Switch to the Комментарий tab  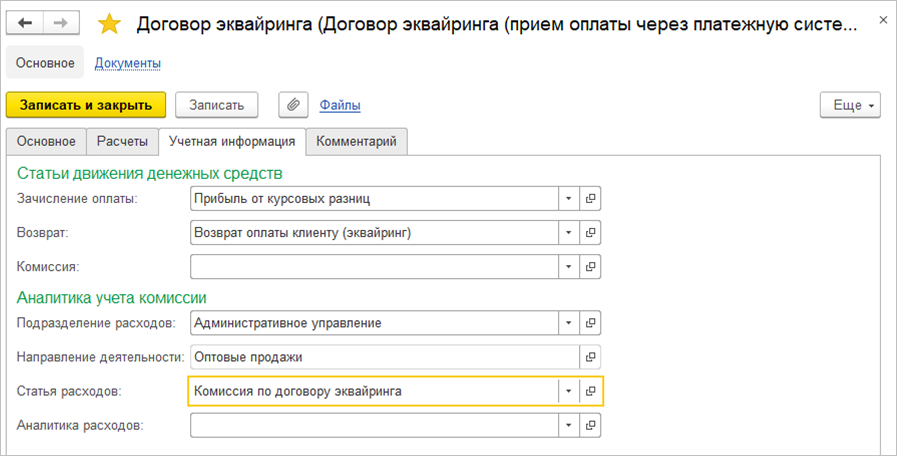[356, 142]
